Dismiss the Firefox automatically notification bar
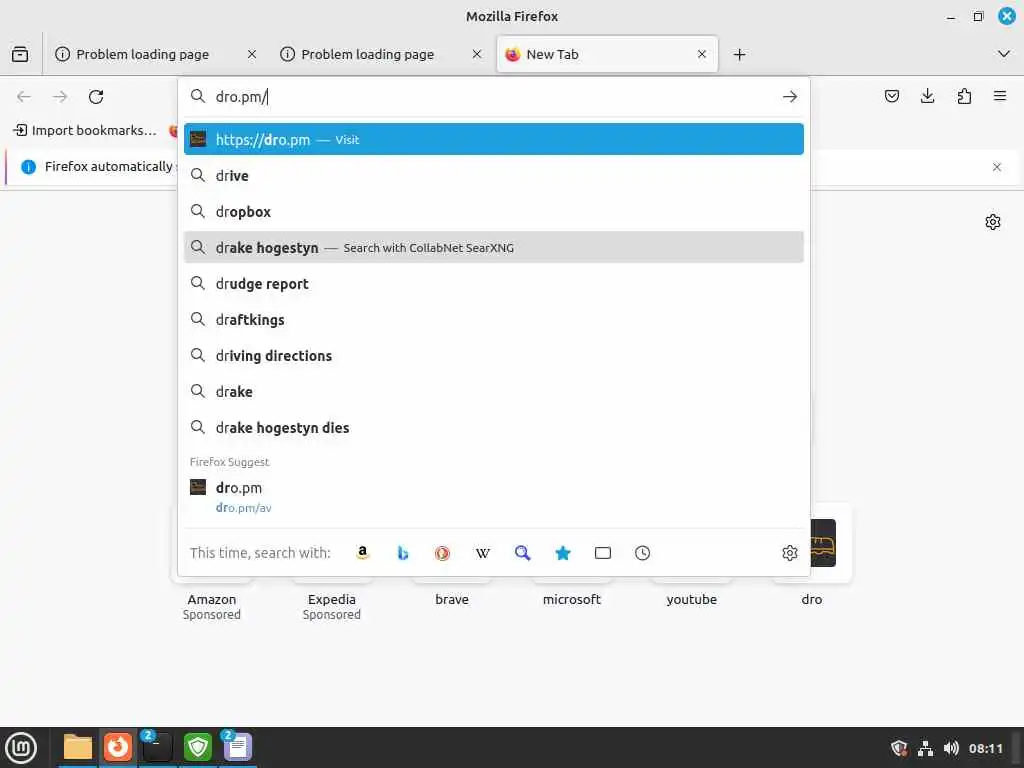This screenshot has height=768, width=1024. pyautogui.click(x=997, y=167)
